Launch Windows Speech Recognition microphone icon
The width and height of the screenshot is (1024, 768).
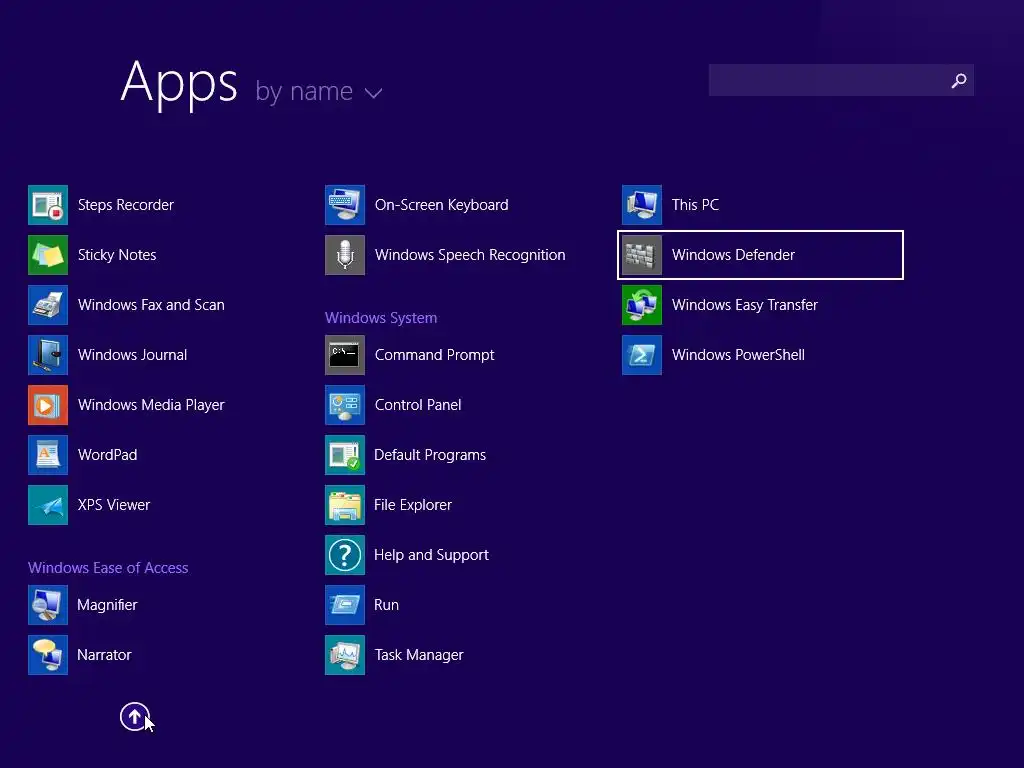pyautogui.click(x=345, y=255)
